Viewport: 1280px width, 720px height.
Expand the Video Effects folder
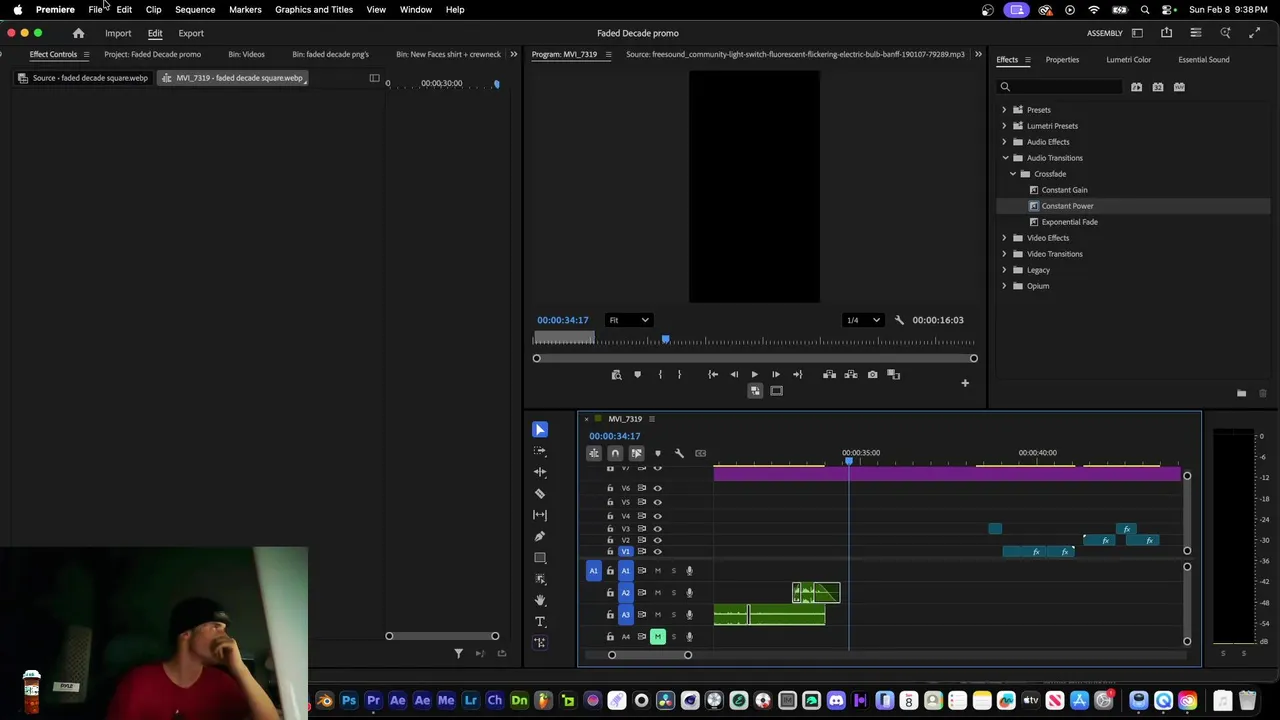point(1004,238)
